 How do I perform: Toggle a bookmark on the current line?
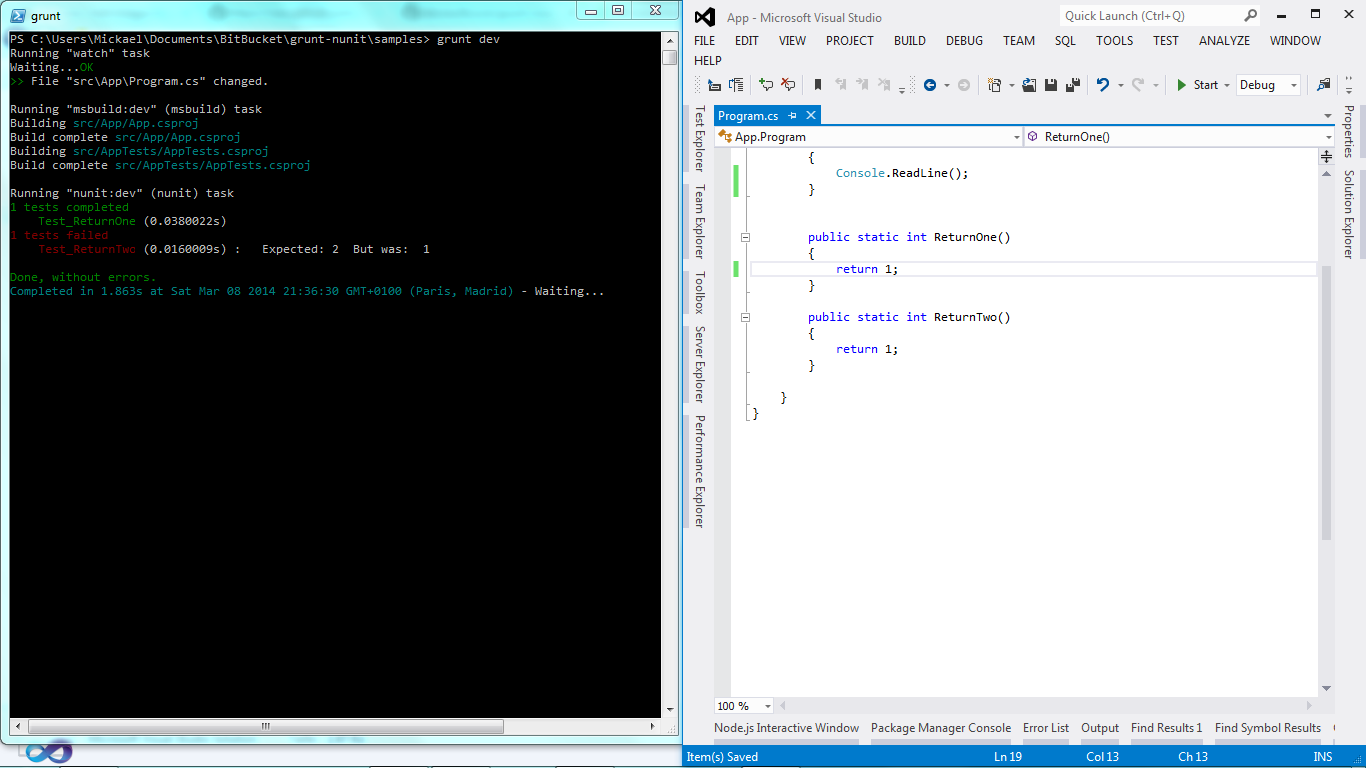coord(818,85)
